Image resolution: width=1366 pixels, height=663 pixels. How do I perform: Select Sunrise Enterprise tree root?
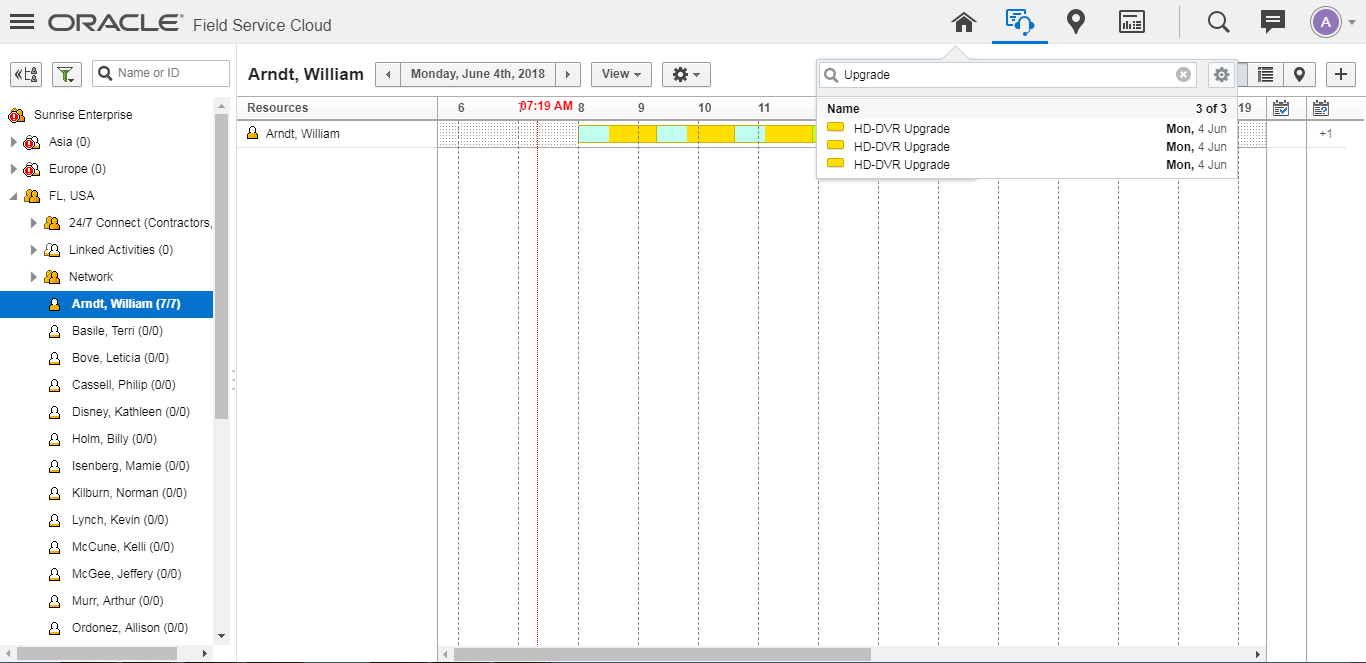coord(83,115)
